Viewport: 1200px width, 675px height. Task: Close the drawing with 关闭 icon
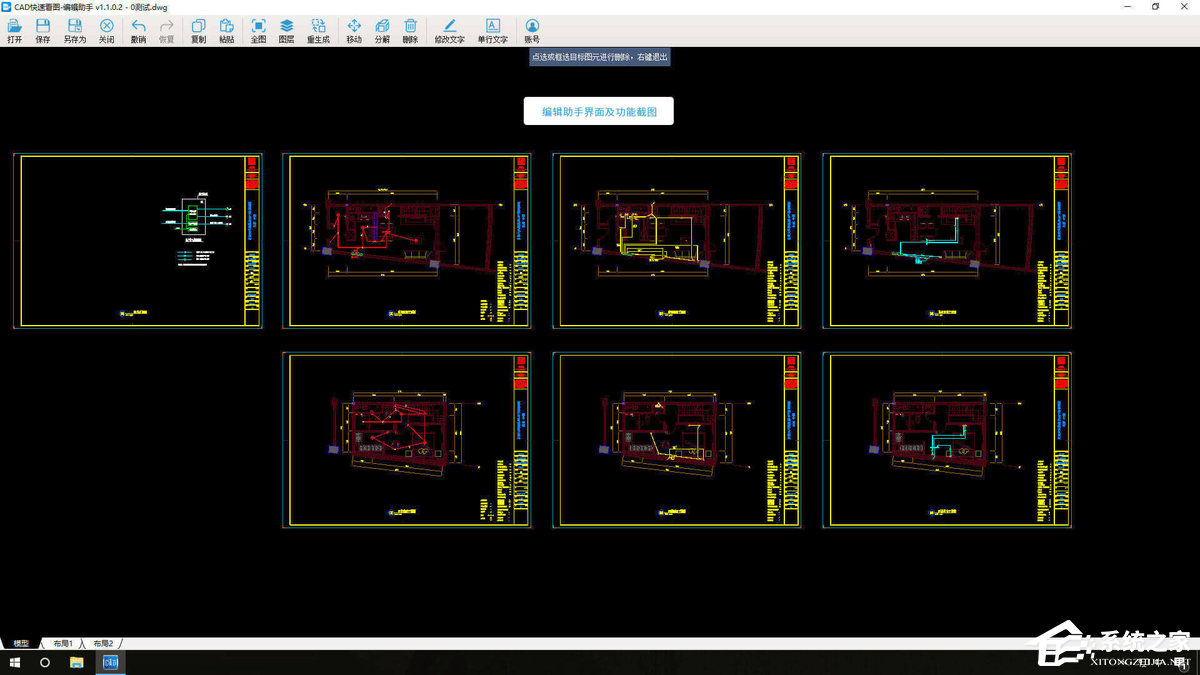tap(106, 31)
